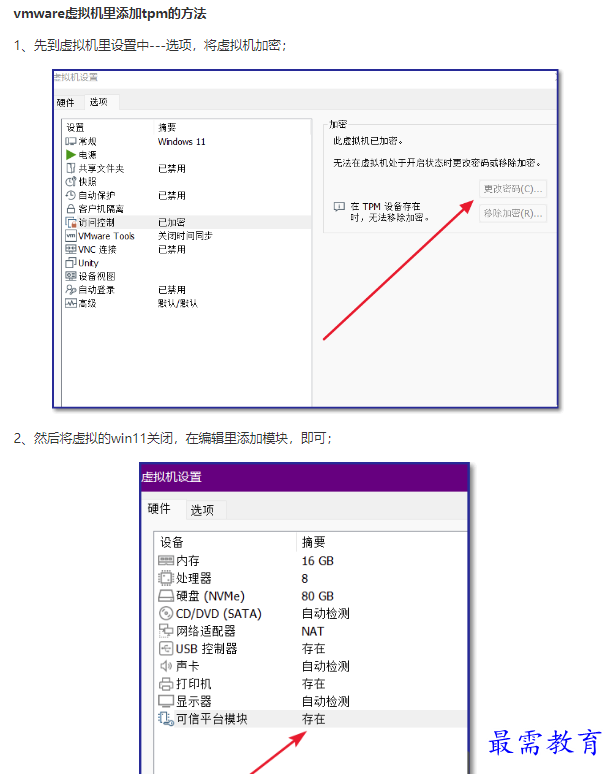Click the USB 控制器 icon
Screen dimensions: 610x774
[166, 648]
